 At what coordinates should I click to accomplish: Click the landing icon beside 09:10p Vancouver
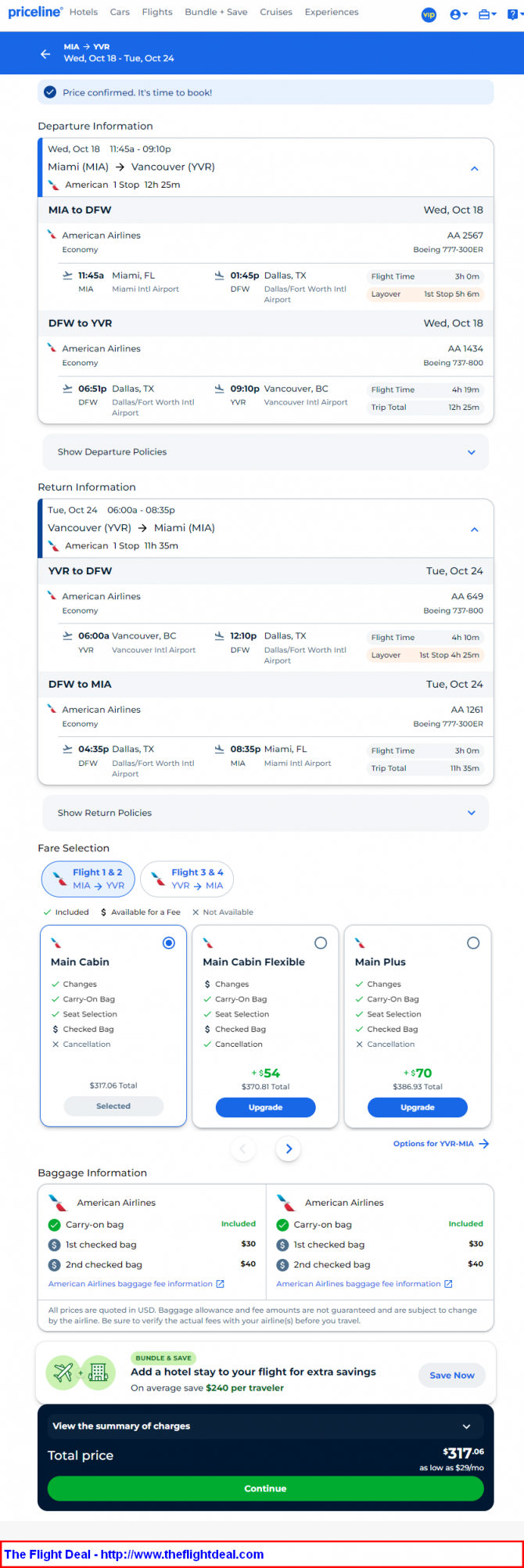(x=220, y=389)
